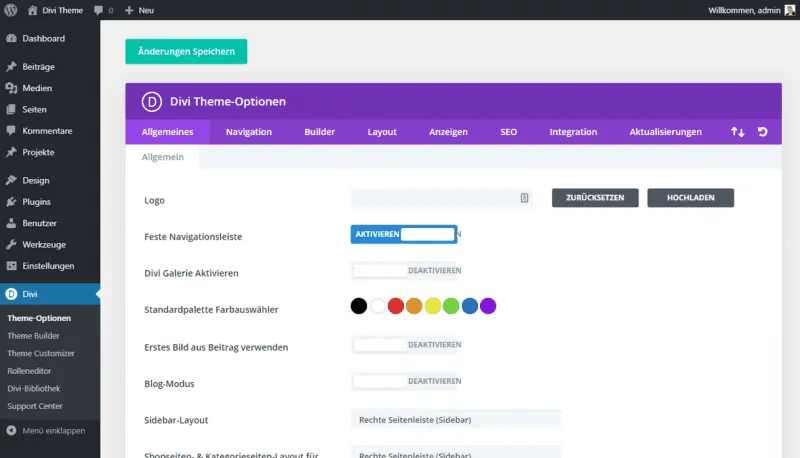Image resolution: width=800 pixels, height=458 pixels.
Task: Click the Dashboard gauge icon
Action: tap(11, 39)
